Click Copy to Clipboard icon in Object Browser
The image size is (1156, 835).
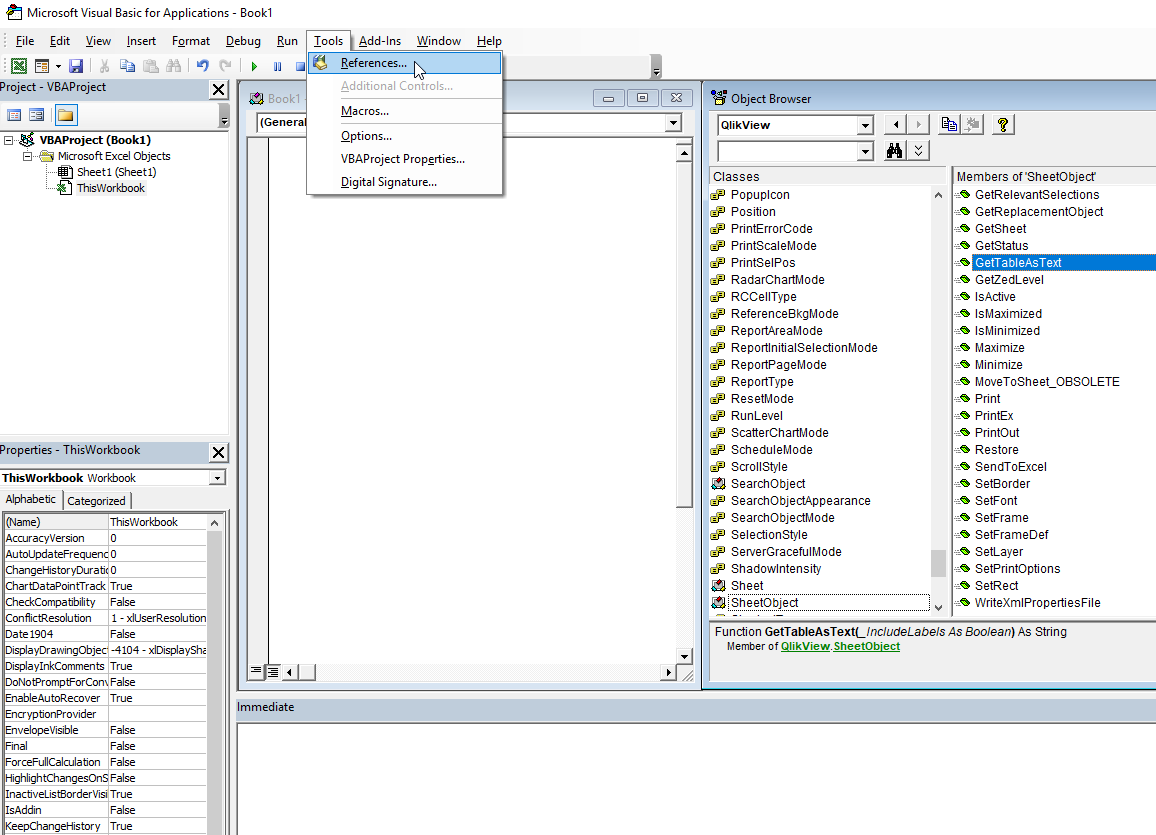(x=949, y=125)
